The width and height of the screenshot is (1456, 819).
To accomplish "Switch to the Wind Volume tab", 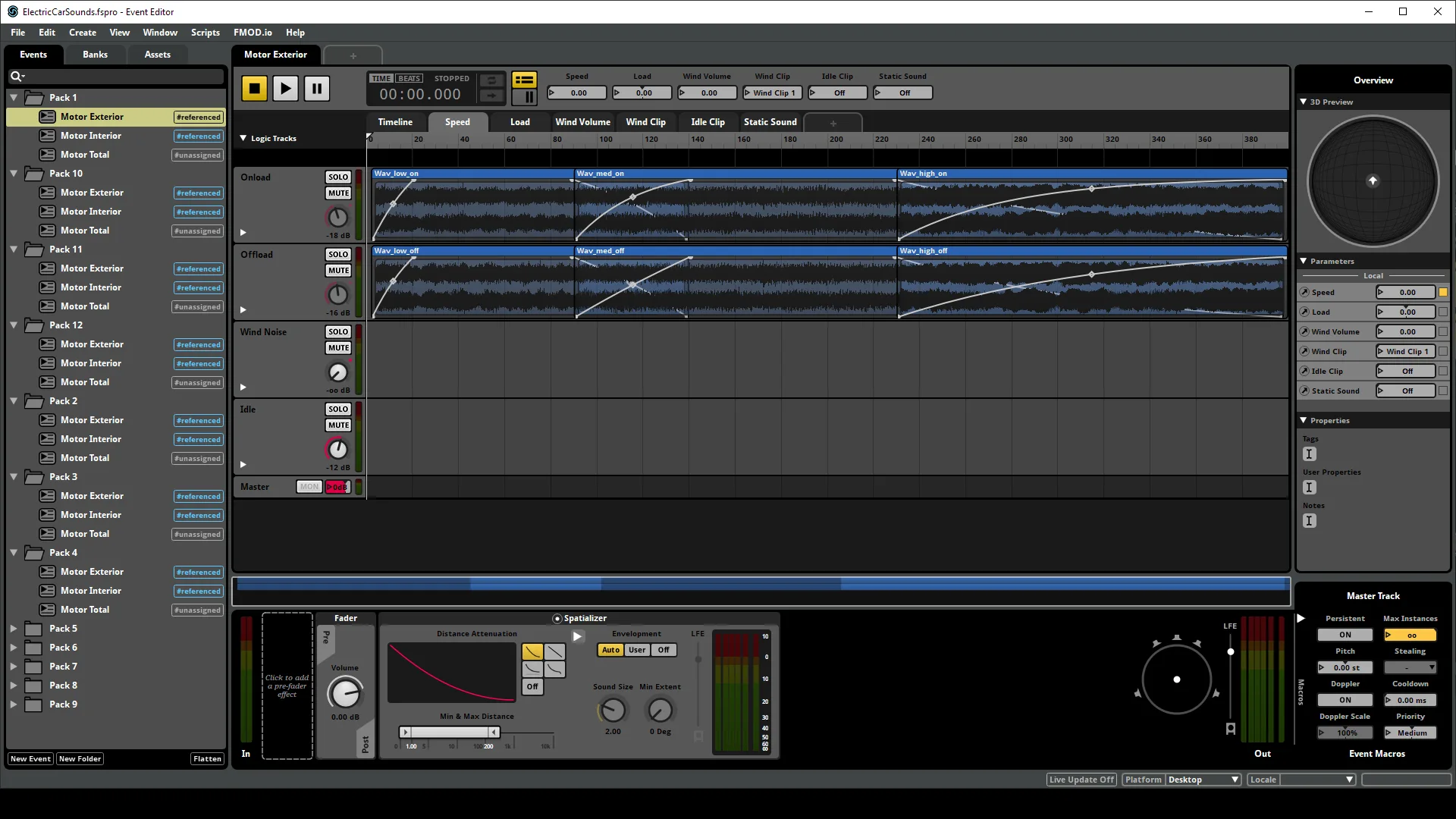I will click(582, 122).
